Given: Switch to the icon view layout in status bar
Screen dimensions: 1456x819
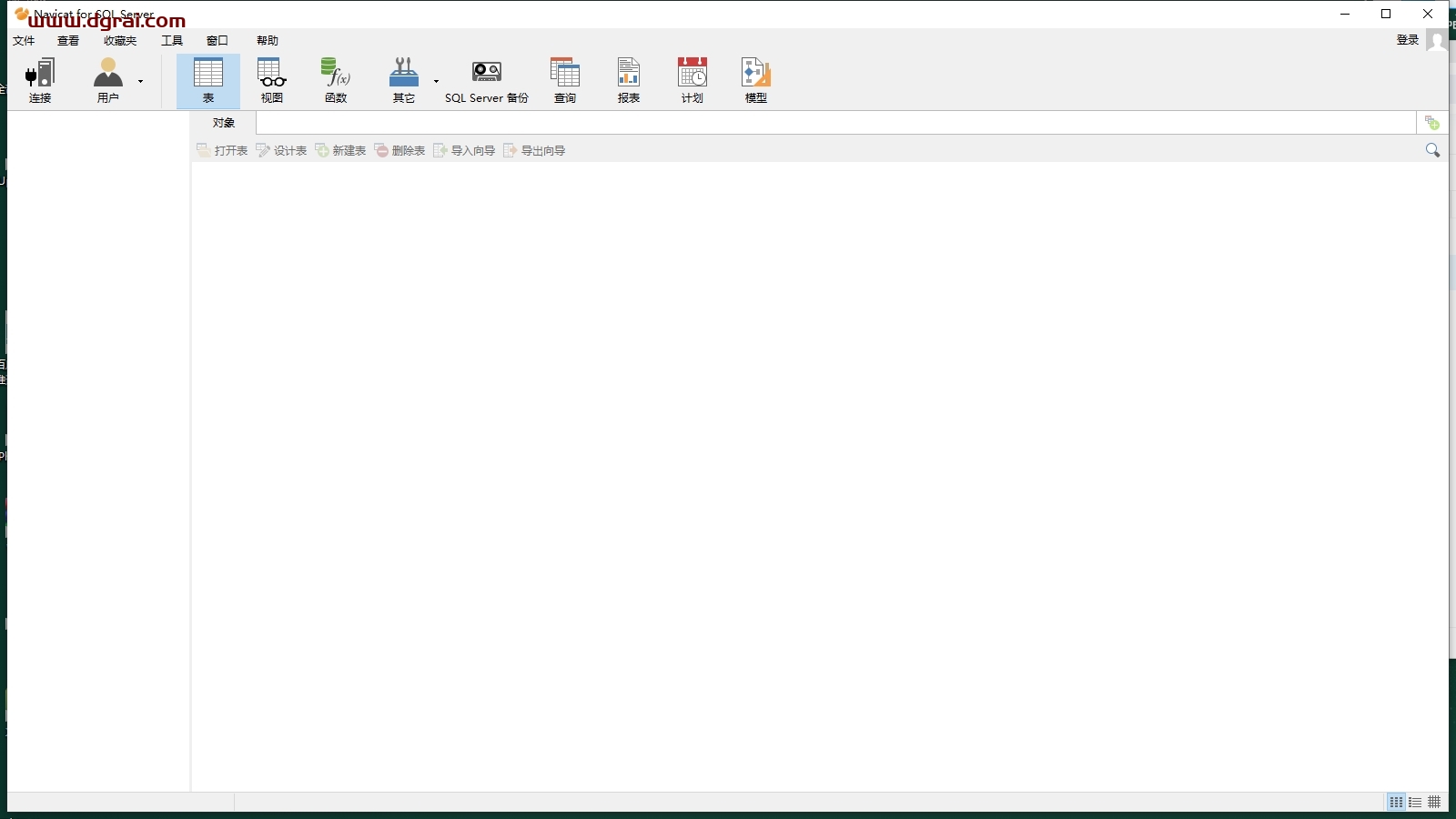Looking at the screenshot, I should point(1396,803).
